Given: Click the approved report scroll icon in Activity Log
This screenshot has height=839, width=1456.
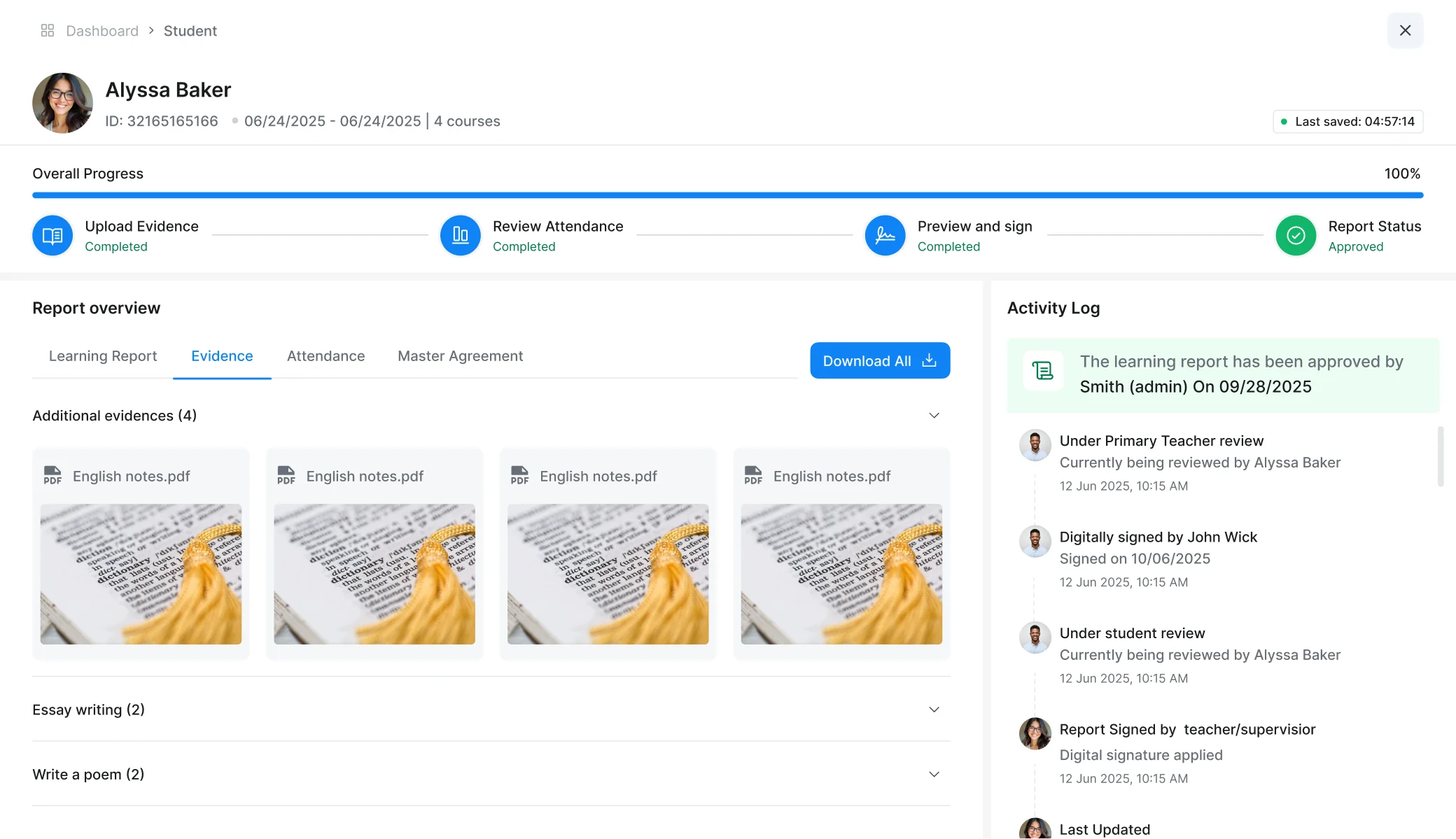Looking at the screenshot, I should pyautogui.click(x=1043, y=371).
